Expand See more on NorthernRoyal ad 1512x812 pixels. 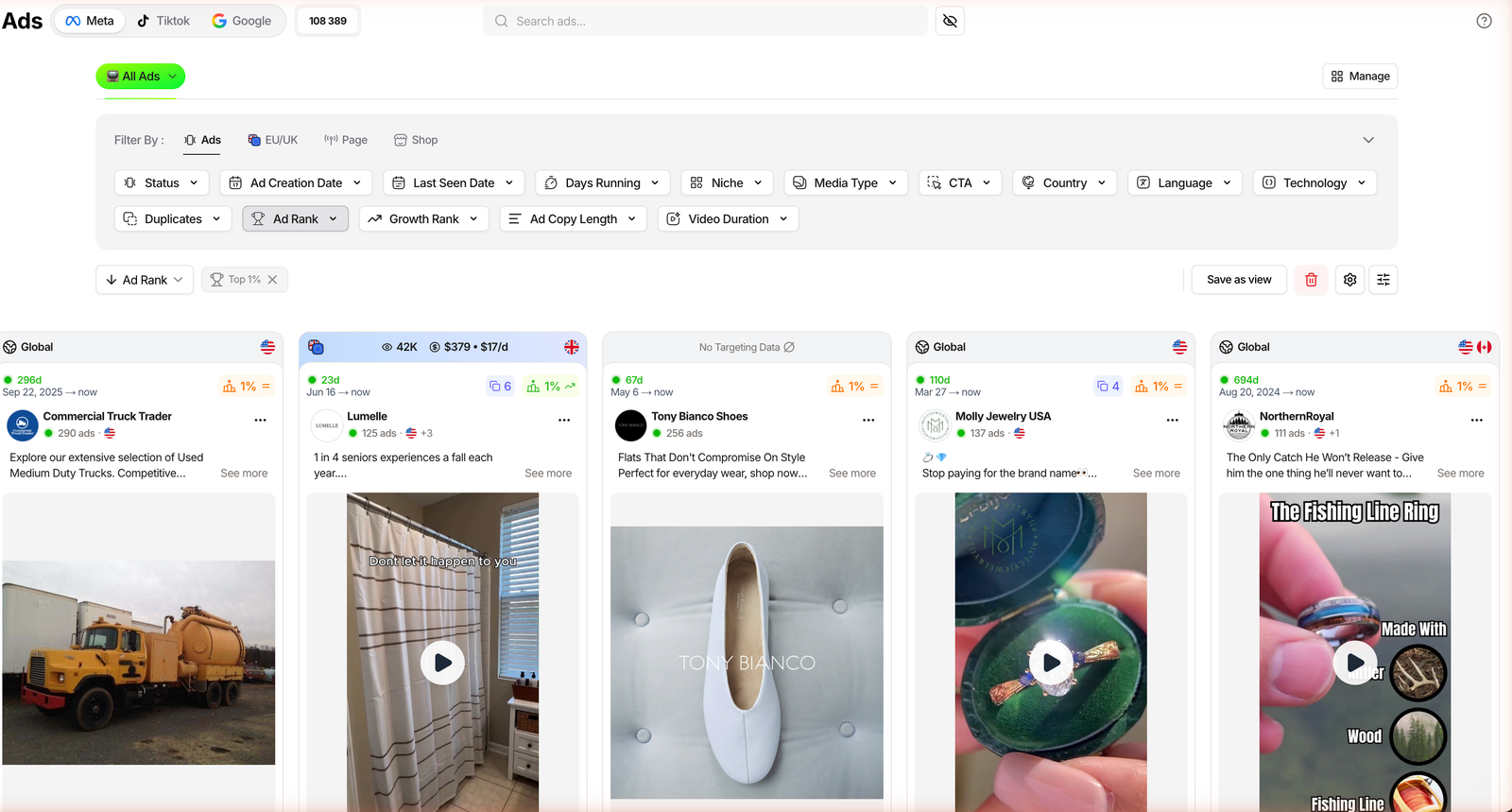[x=1460, y=474]
